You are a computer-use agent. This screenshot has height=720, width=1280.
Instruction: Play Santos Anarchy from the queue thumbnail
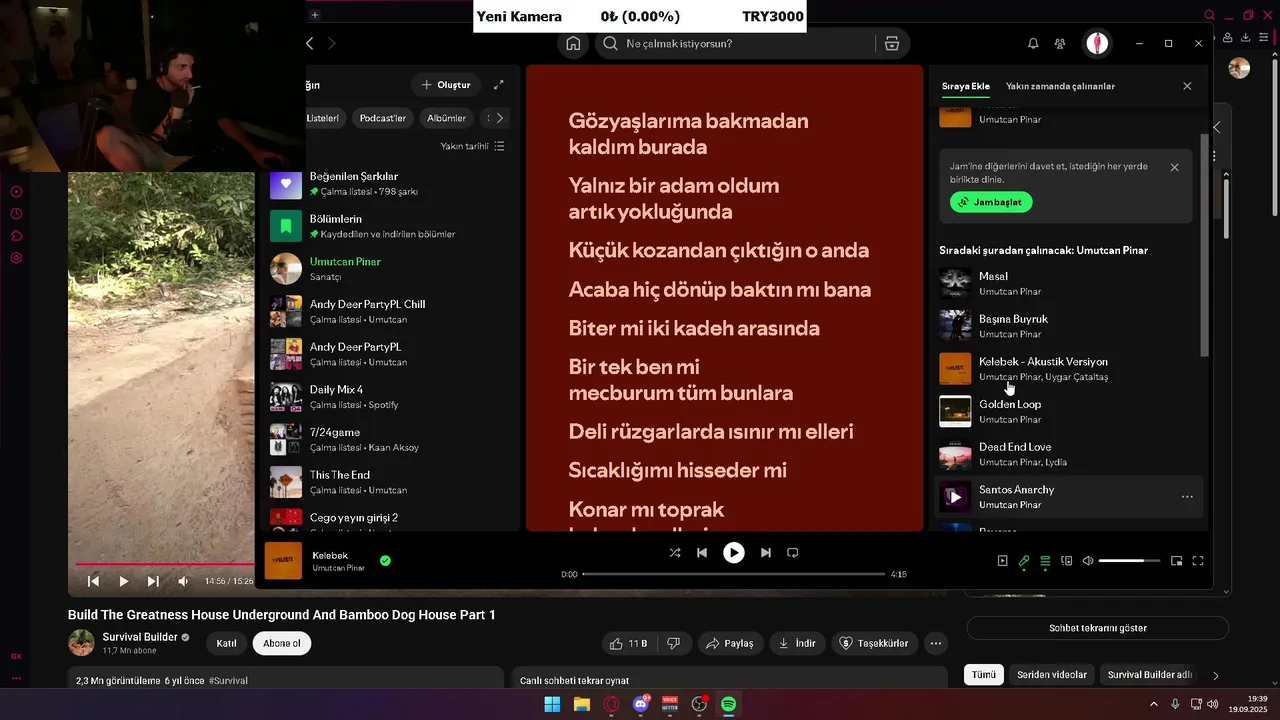click(x=955, y=497)
